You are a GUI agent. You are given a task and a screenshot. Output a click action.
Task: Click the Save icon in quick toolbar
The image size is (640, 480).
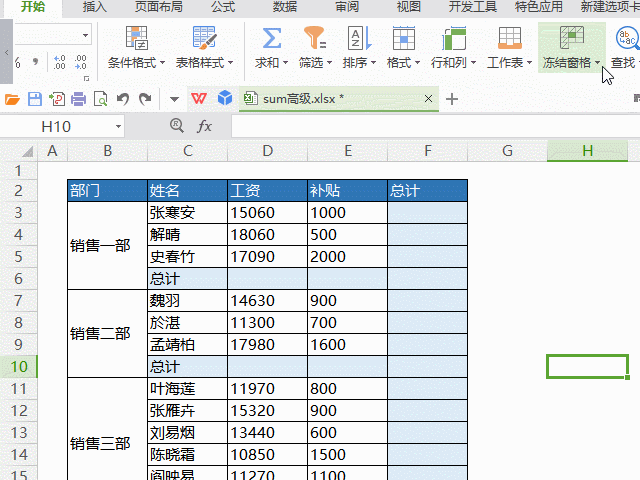[x=34, y=99]
